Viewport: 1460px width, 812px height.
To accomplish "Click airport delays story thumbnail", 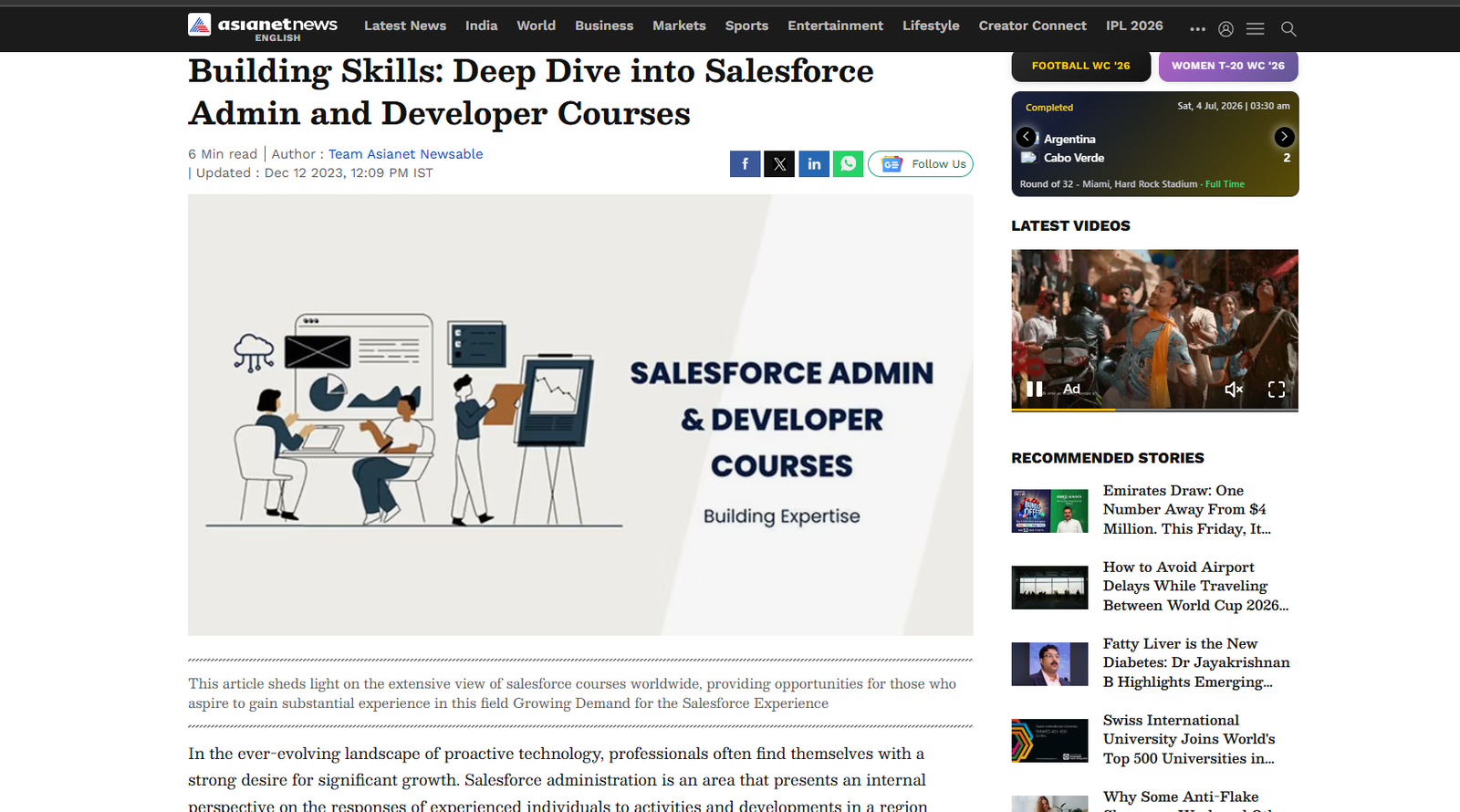I will 1049,588.
